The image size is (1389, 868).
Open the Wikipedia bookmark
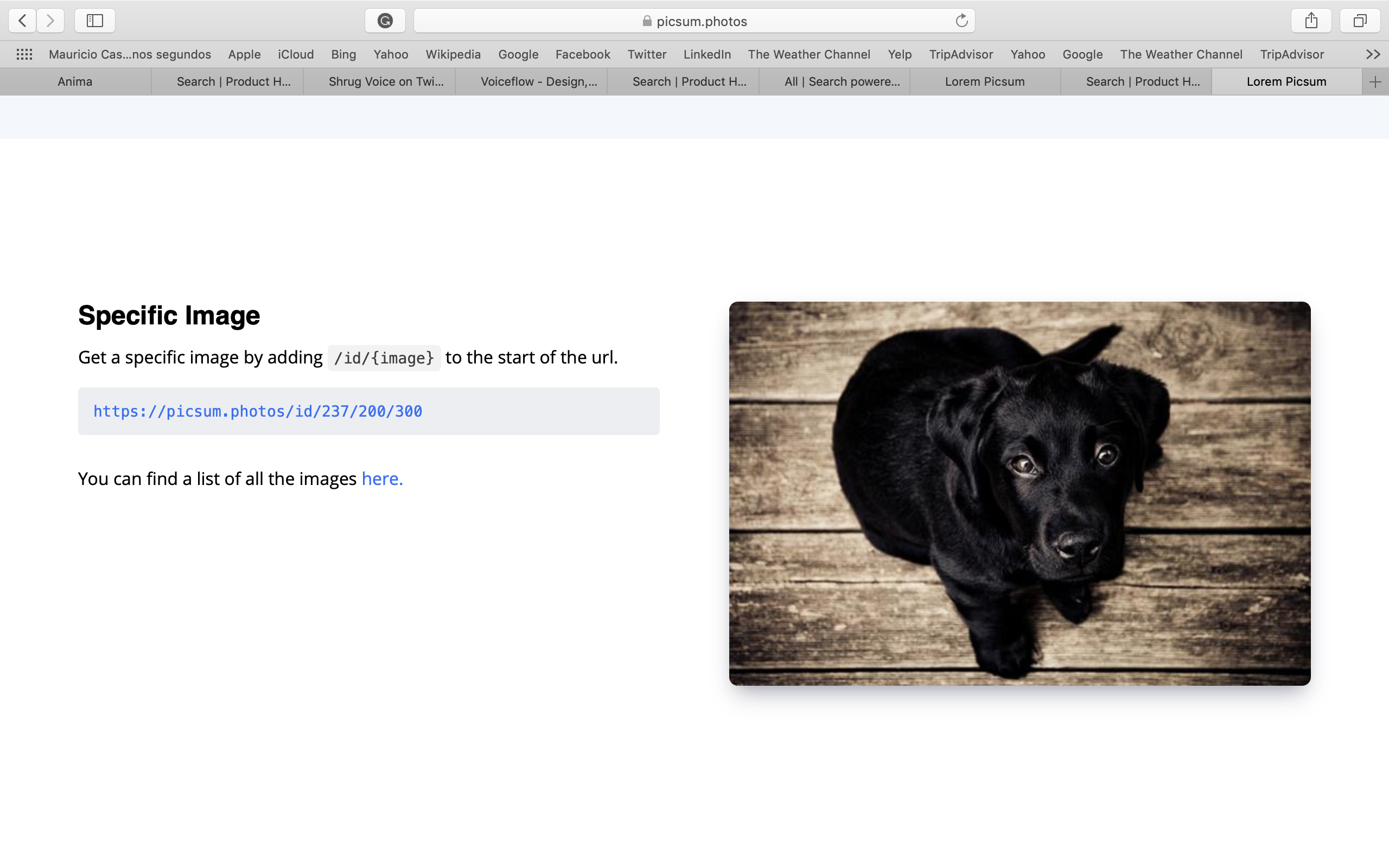453,54
